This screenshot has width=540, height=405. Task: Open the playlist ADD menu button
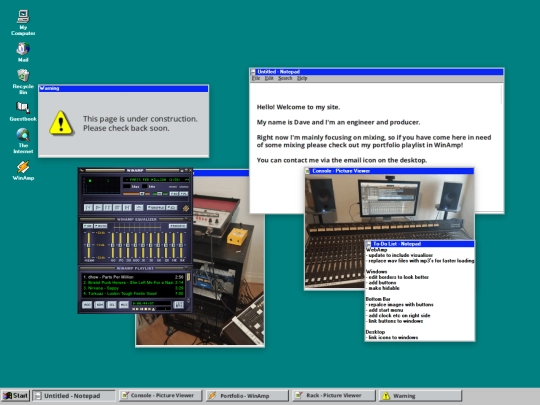(87, 304)
